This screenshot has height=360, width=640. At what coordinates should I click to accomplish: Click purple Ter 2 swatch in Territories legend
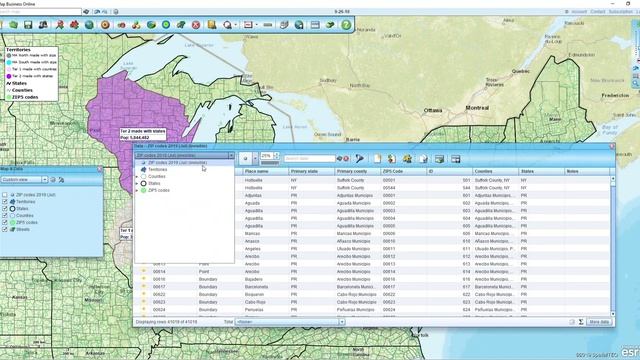(x=9, y=76)
